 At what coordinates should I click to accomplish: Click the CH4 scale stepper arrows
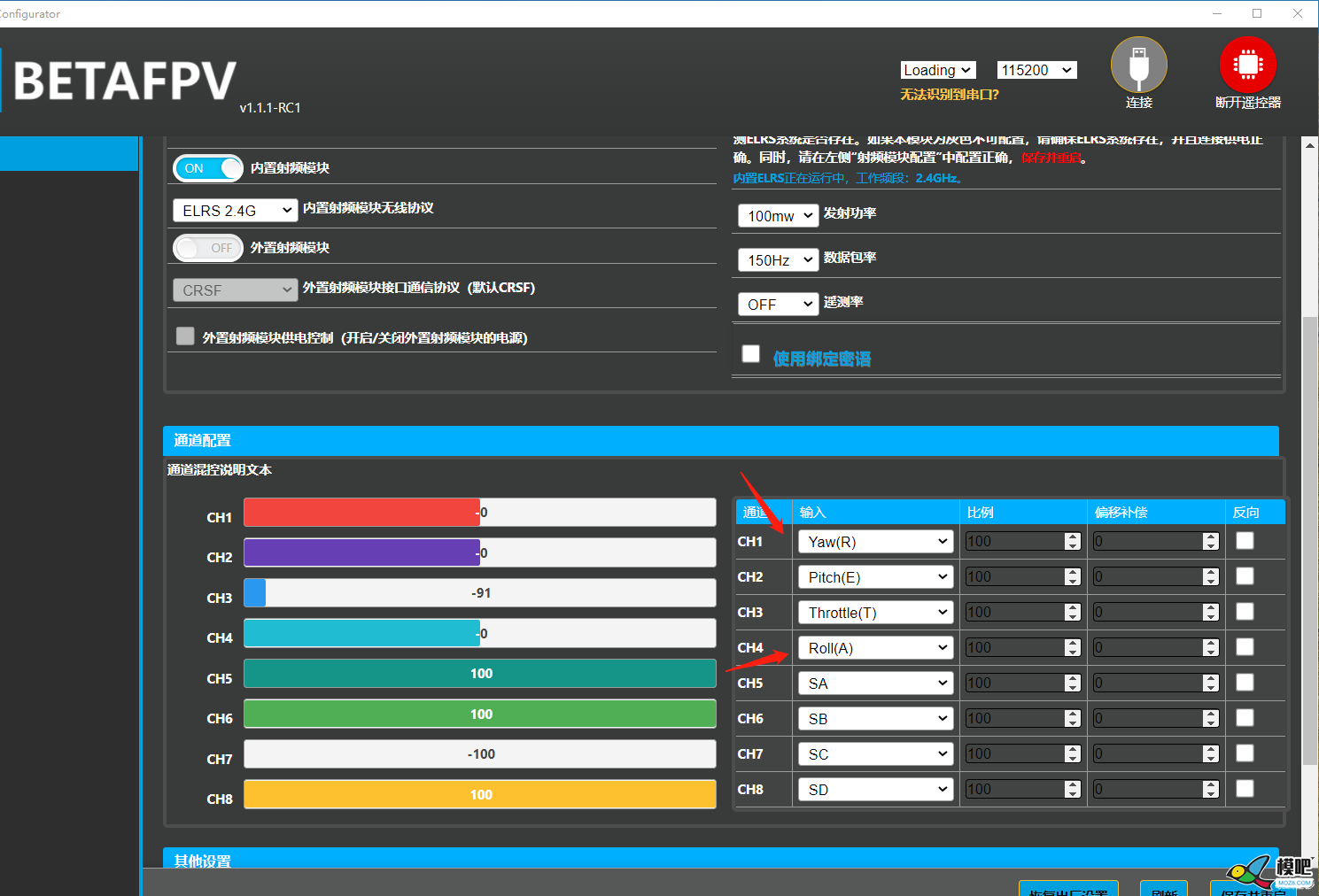1073,647
